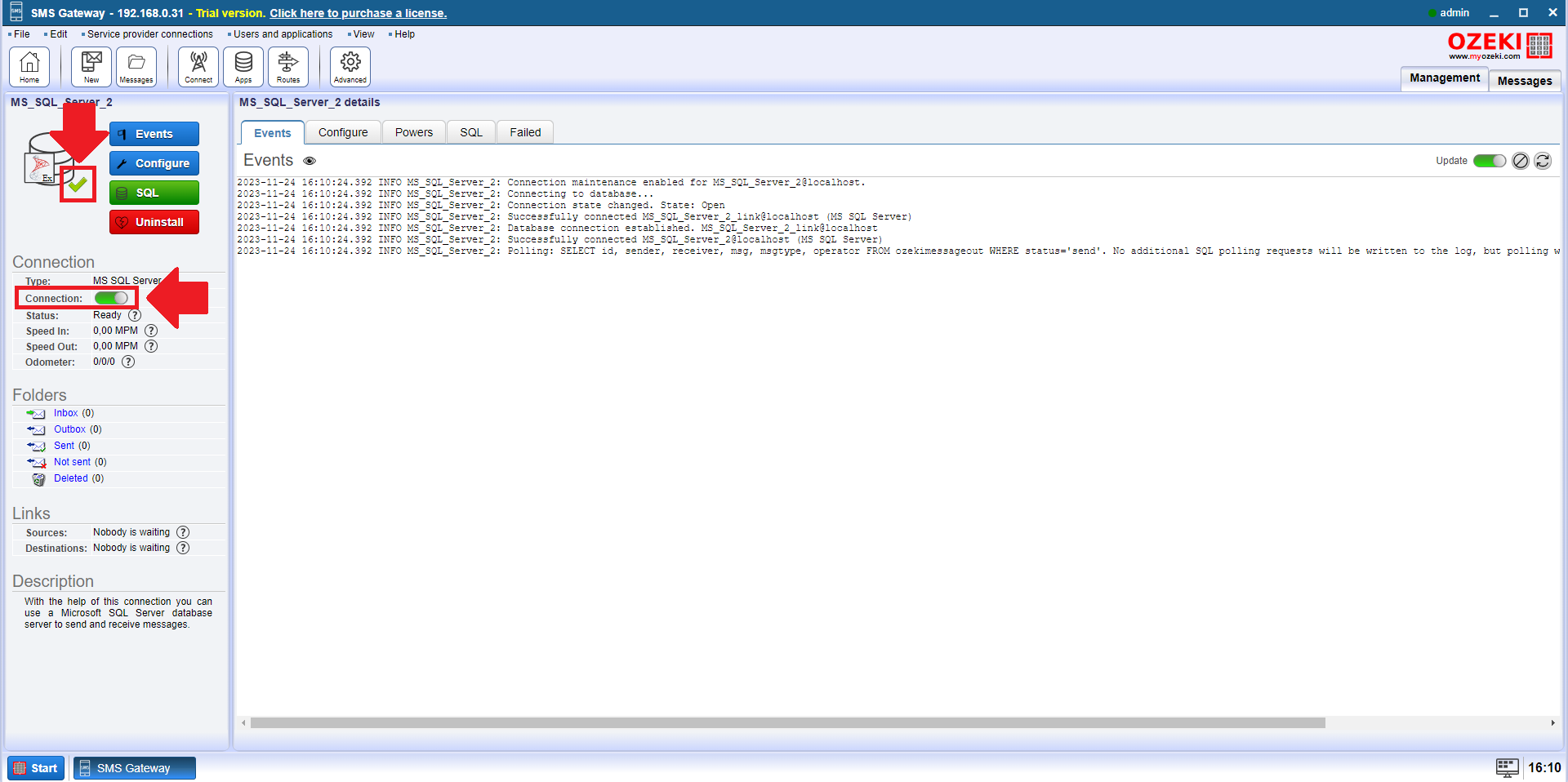
Task: Click the Outbox folder envelope icon
Action: coord(36,430)
